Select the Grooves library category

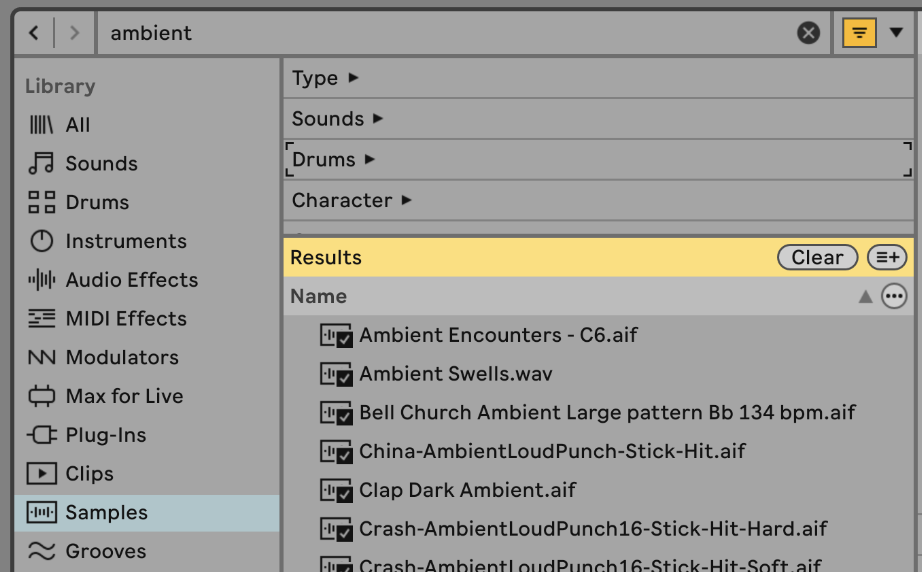pyautogui.click(x=105, y=551)
